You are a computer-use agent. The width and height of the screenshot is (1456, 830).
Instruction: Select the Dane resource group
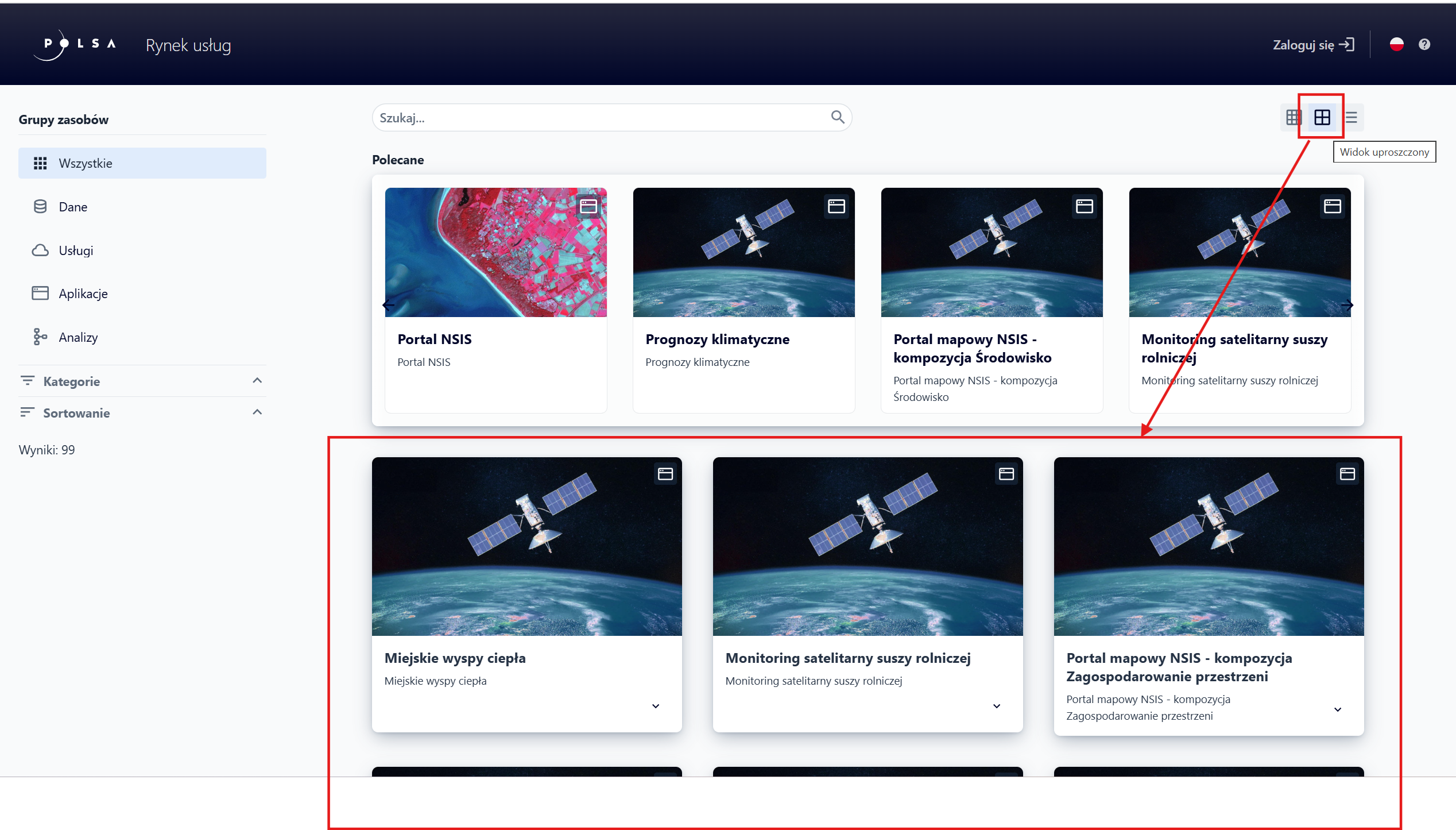click(x=73, y=207)
